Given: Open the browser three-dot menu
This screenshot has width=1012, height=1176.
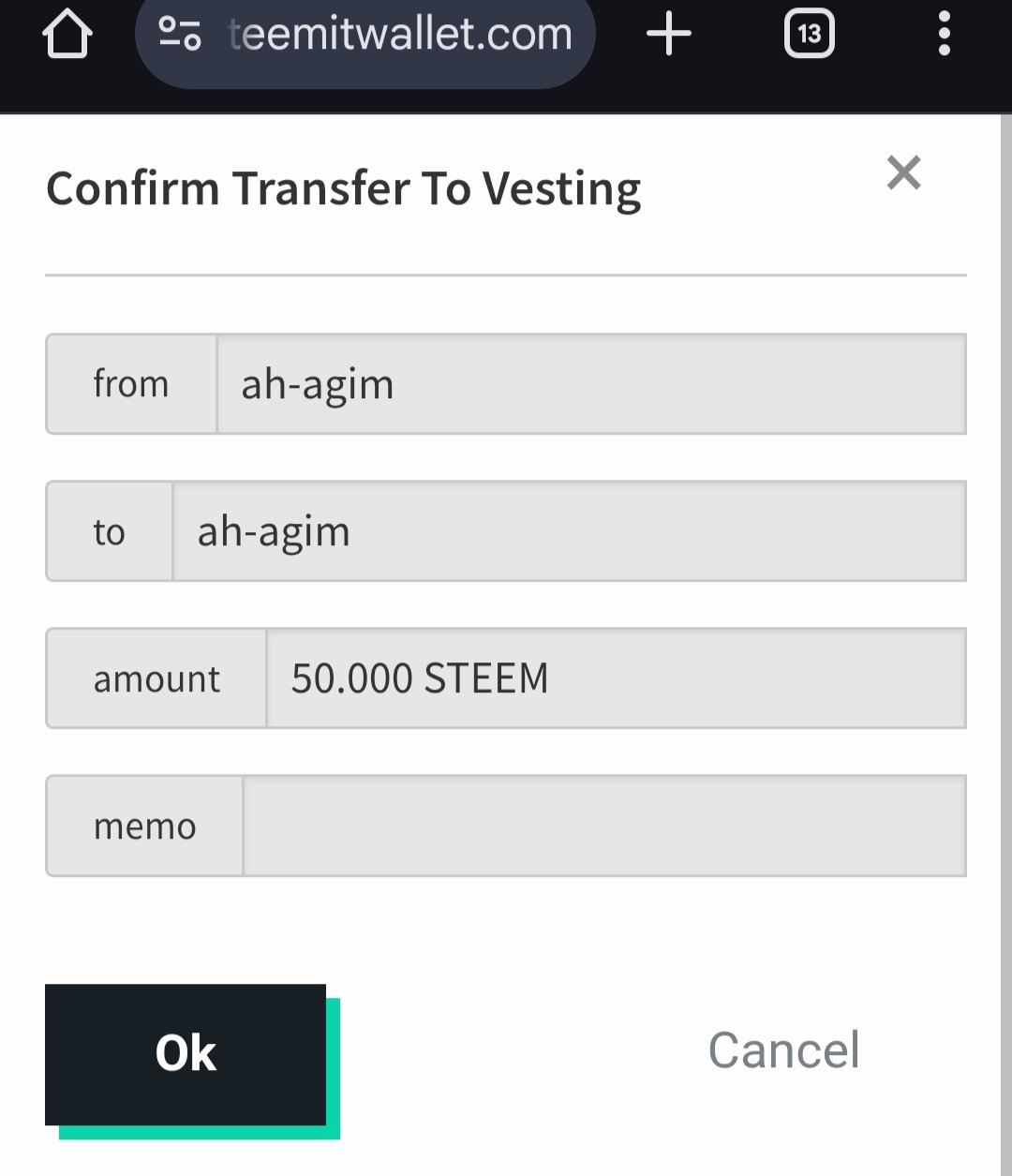Looking at the screenshot, I should (944, 35).
